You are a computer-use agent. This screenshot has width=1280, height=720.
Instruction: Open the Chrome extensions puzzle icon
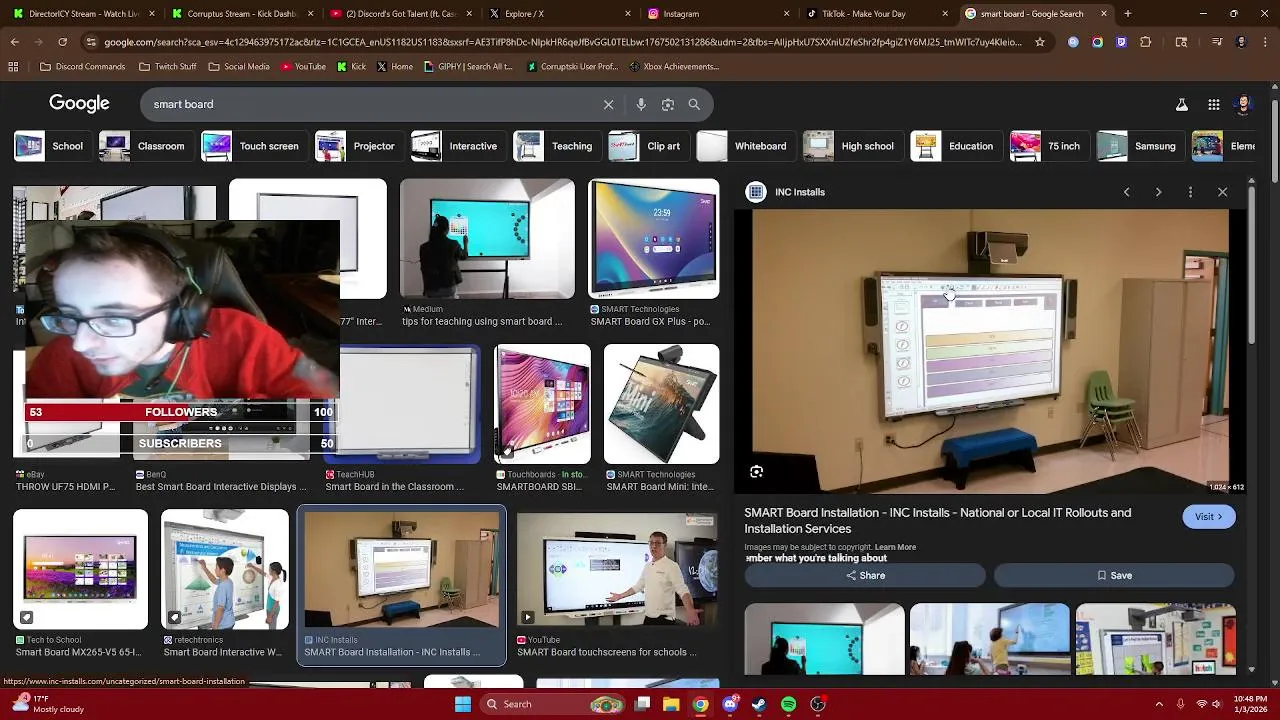(1146, 42)
